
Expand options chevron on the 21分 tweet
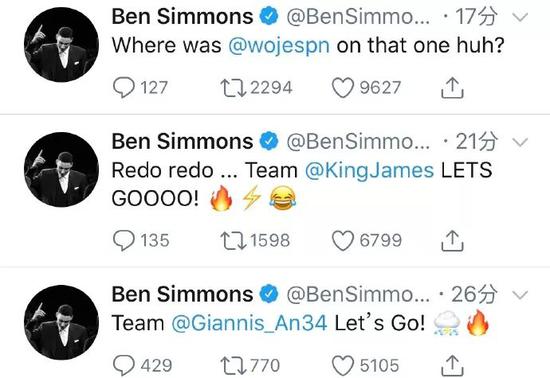(520, 142)
